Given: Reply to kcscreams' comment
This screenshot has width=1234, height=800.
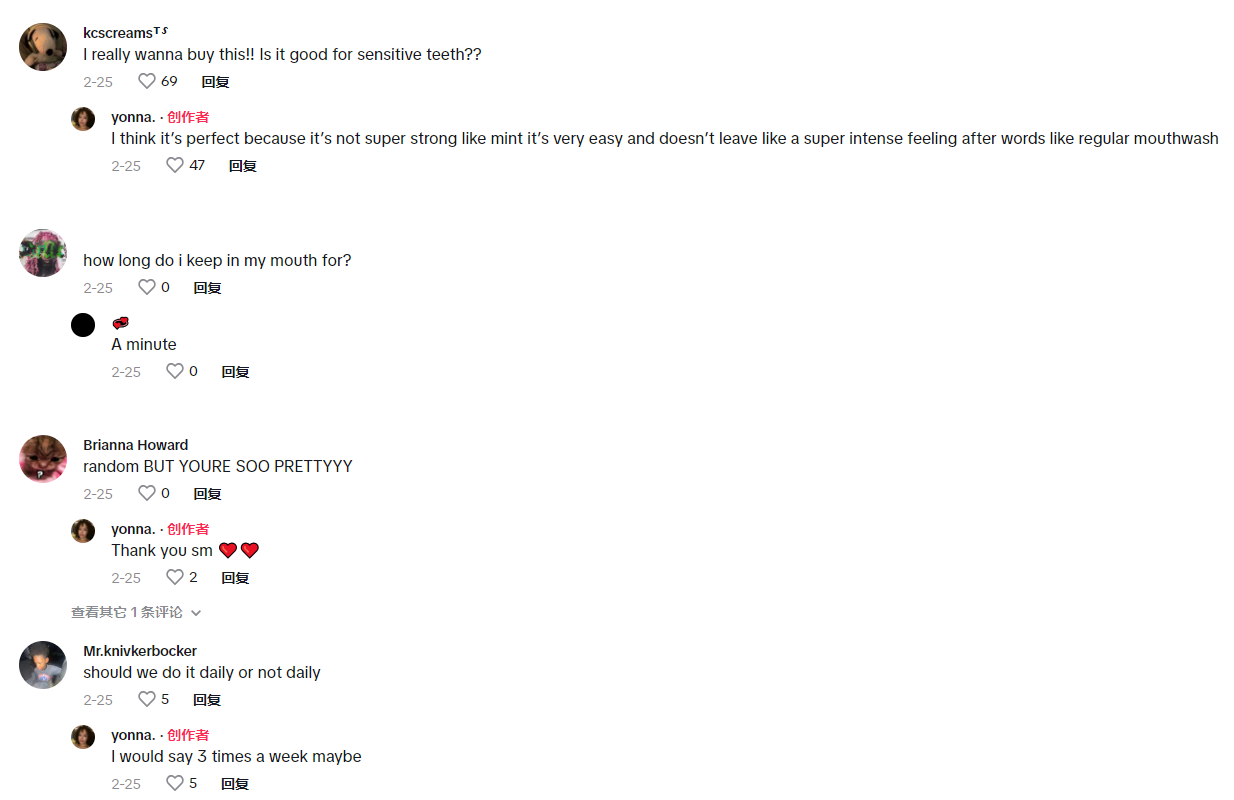Looking at the screenshot, I should pos(215,82).
